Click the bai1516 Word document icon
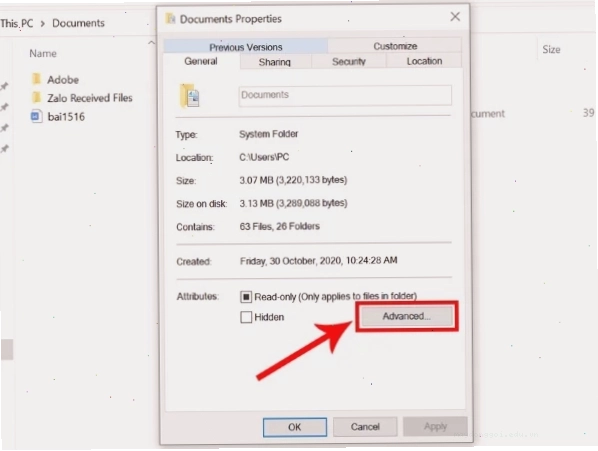This screenshot has height=451, width=598. tap(36, 116)
